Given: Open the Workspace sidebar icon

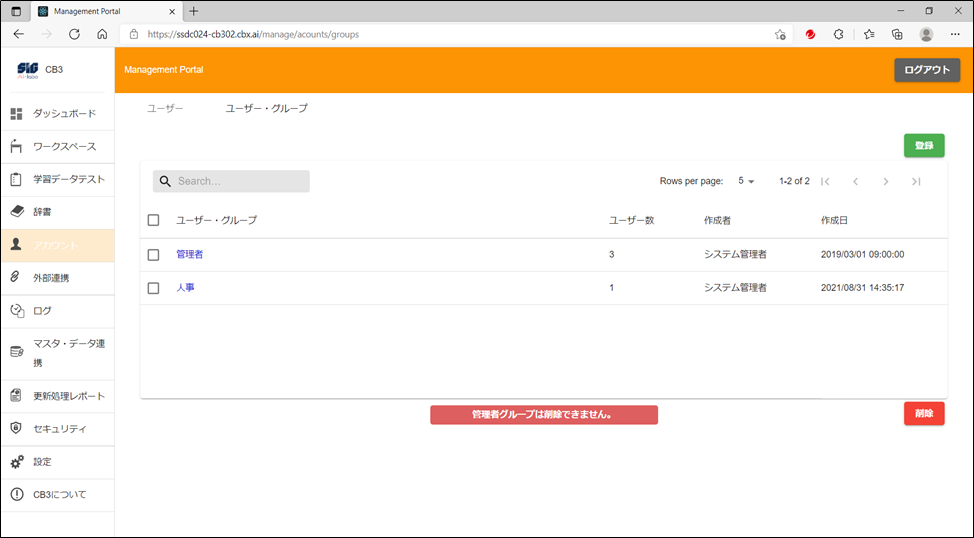Looking at the screenshot, I should [16, 147].
